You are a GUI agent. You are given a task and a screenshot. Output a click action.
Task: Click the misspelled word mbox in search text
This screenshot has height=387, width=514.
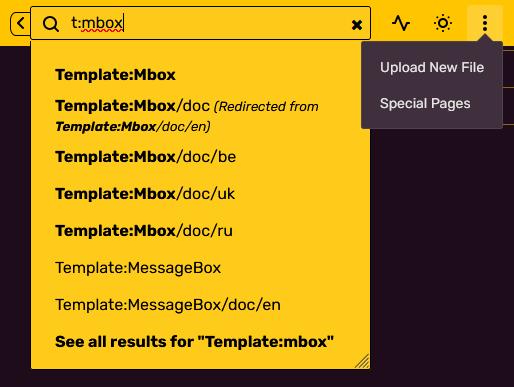click(x=102, y=23)
